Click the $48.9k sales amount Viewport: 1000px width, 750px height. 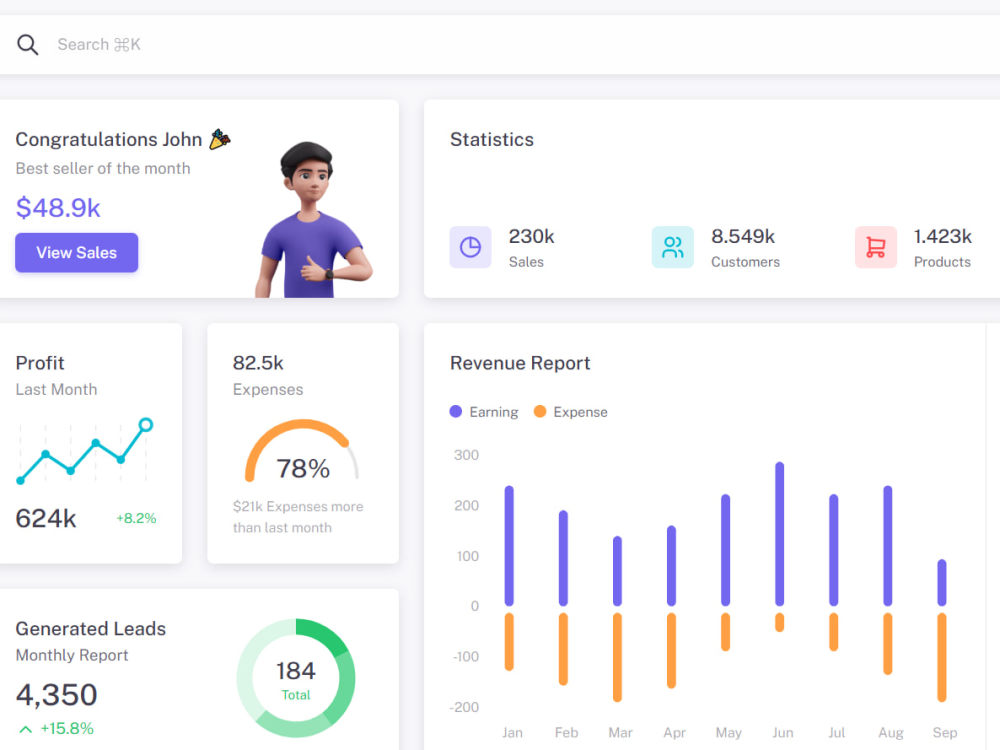tap(58, 208)
